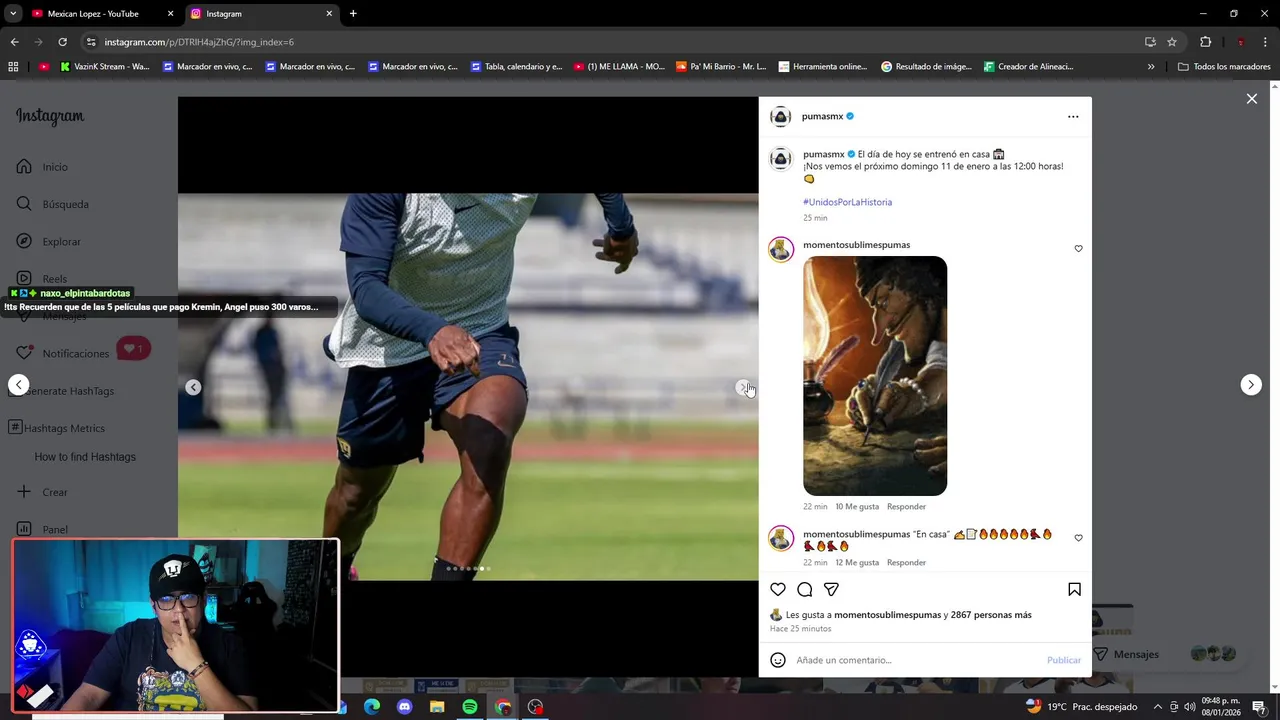Image resolution: width=1280 pixels, height=720 pixels.
Task: Like the "En casa" comment
Action: click(x=1078, y=538)
